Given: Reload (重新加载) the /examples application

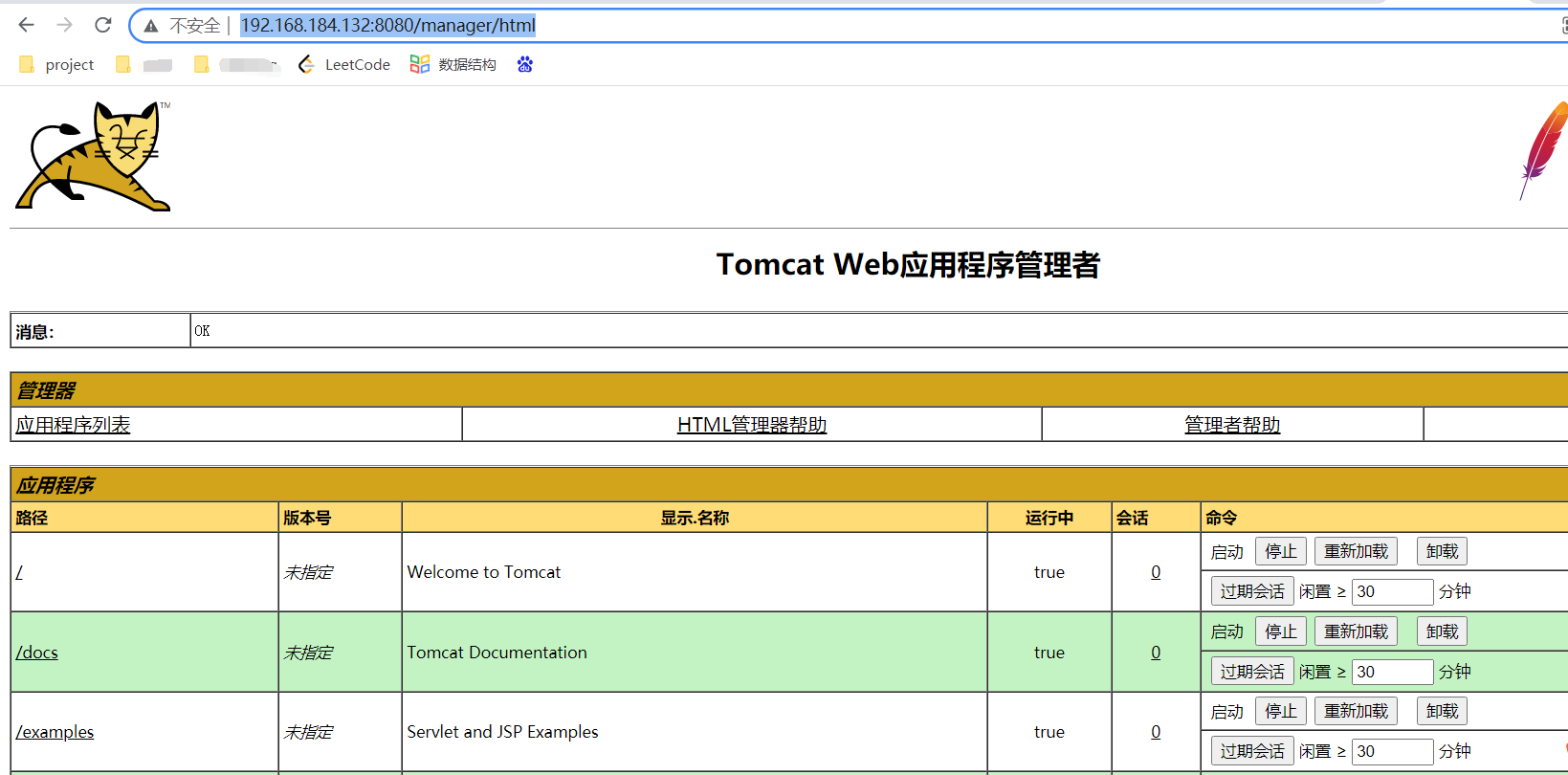Looking at the screenshot, I should tap(1356, 711).
